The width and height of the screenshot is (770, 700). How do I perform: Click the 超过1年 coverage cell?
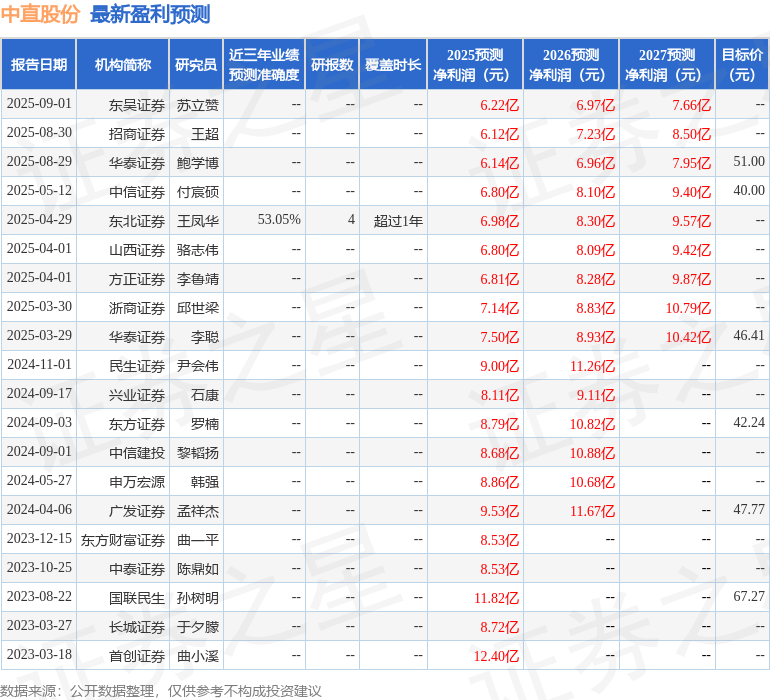tap(398, 221)
